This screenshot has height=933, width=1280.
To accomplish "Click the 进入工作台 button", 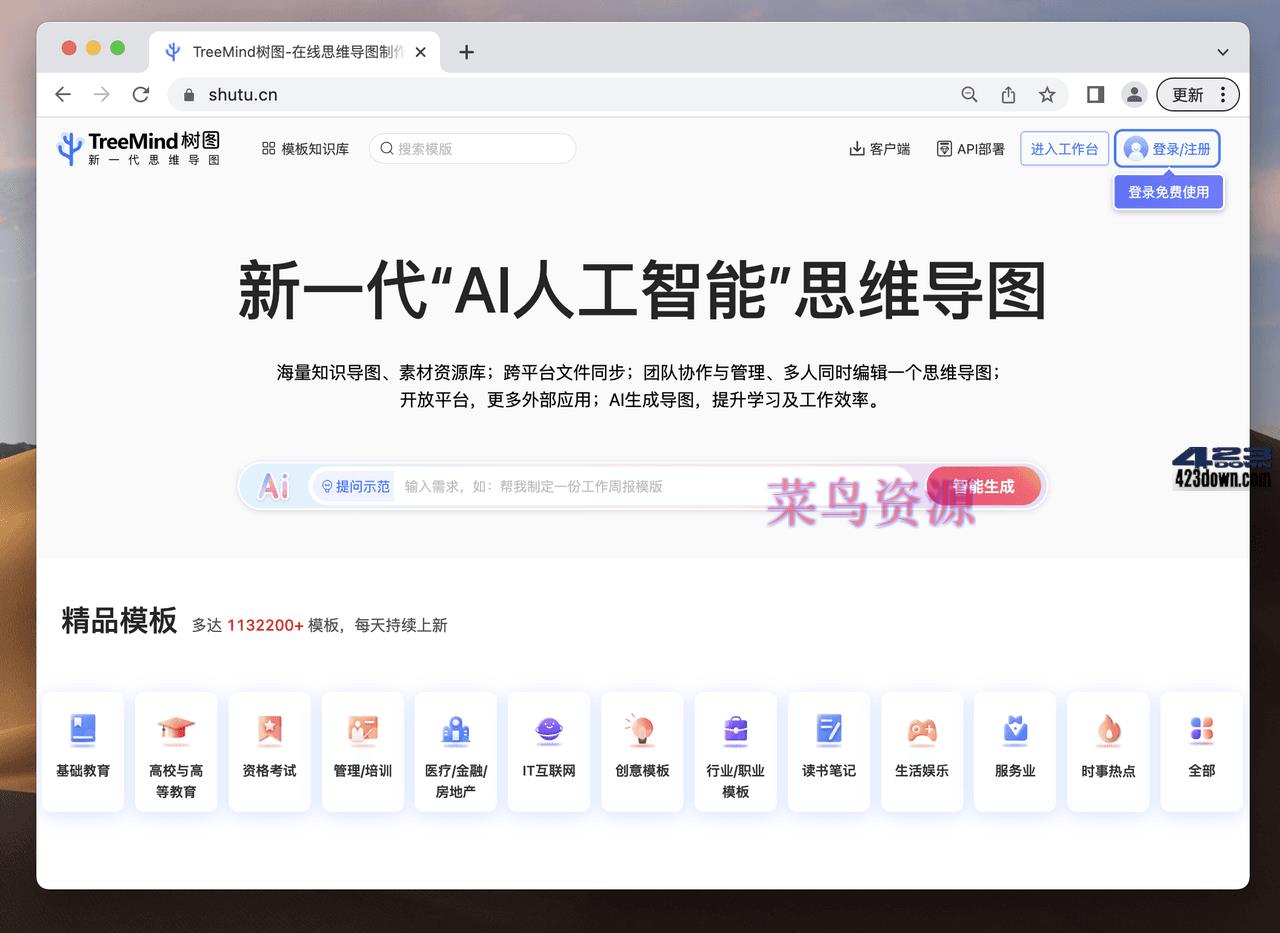I will (x=1064, y=147).
